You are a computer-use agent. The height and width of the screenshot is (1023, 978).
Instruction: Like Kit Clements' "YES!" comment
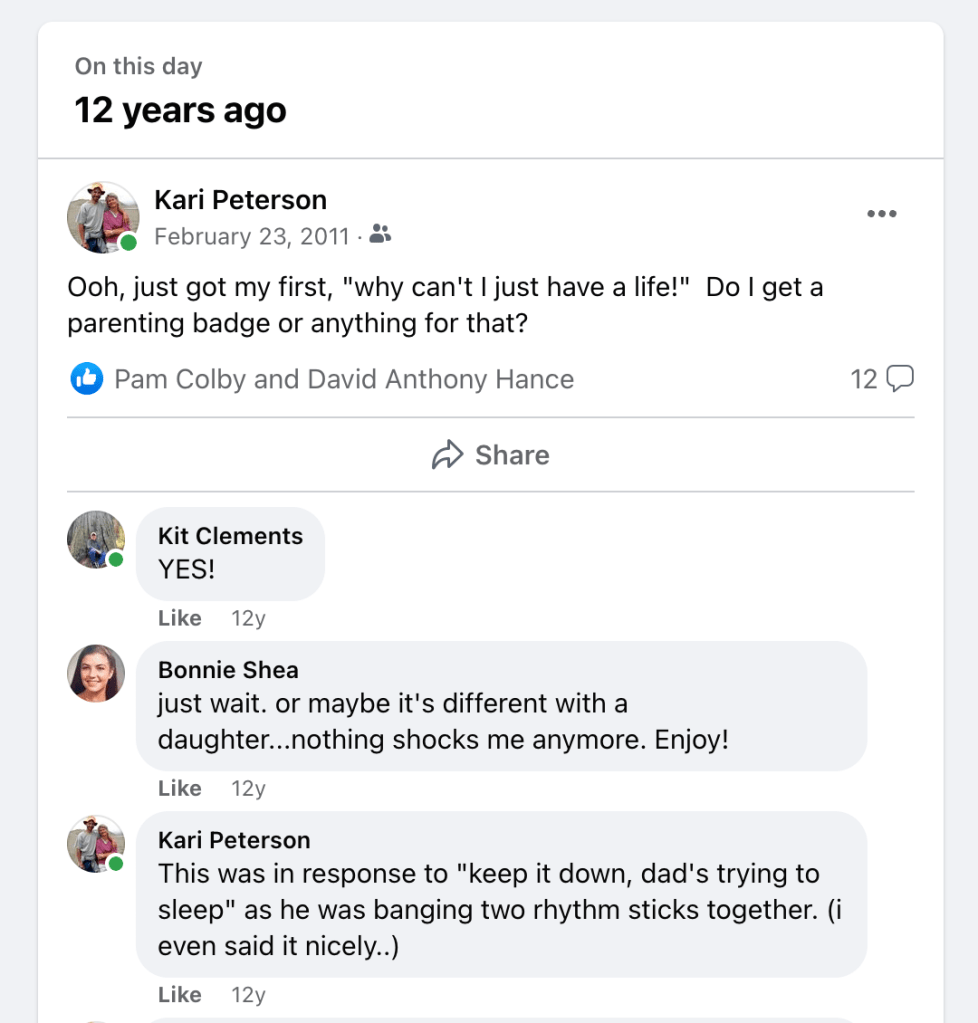[x=180, y=618]
